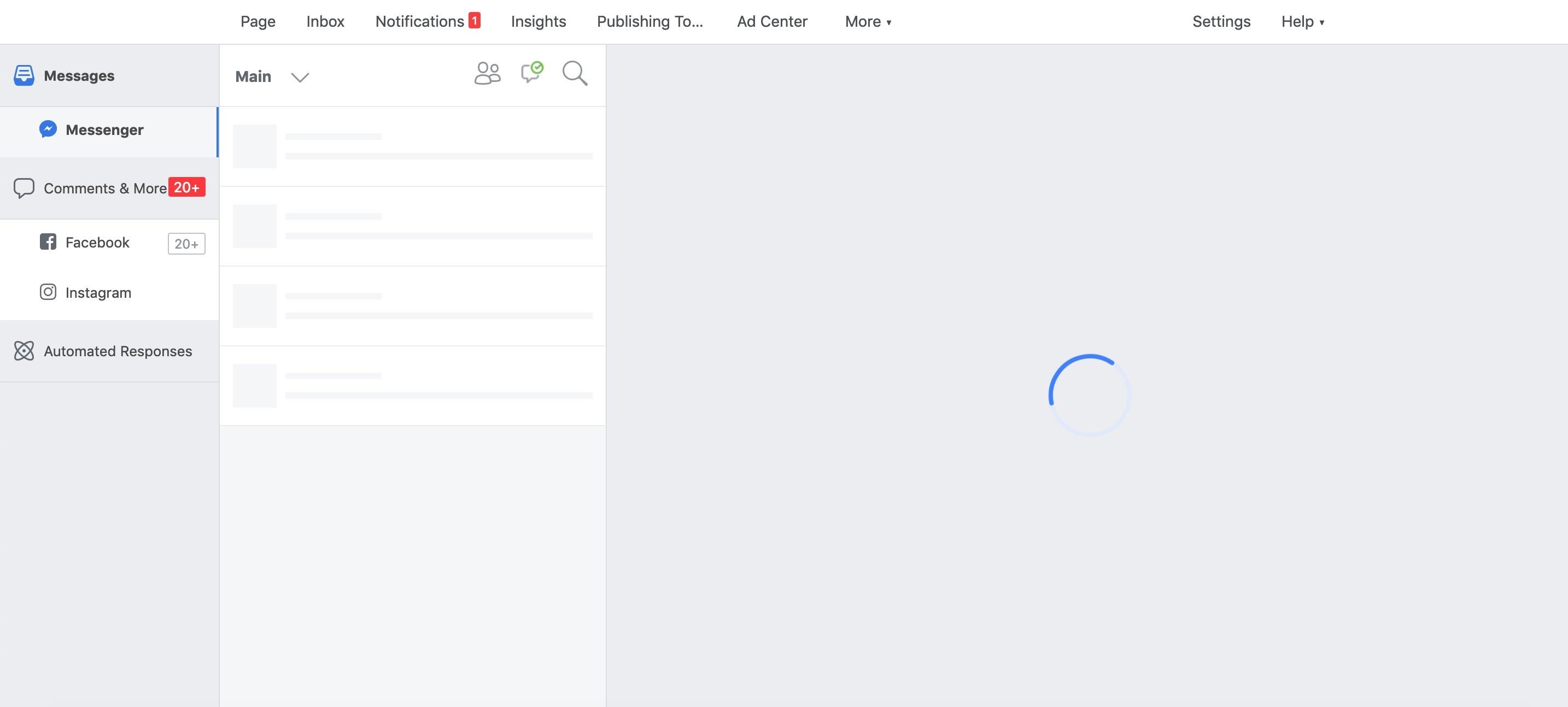The height and width of the screenshot is (707, 1568).
Task: Select the first conversation in the list
Action: click(x=412, y=146)
